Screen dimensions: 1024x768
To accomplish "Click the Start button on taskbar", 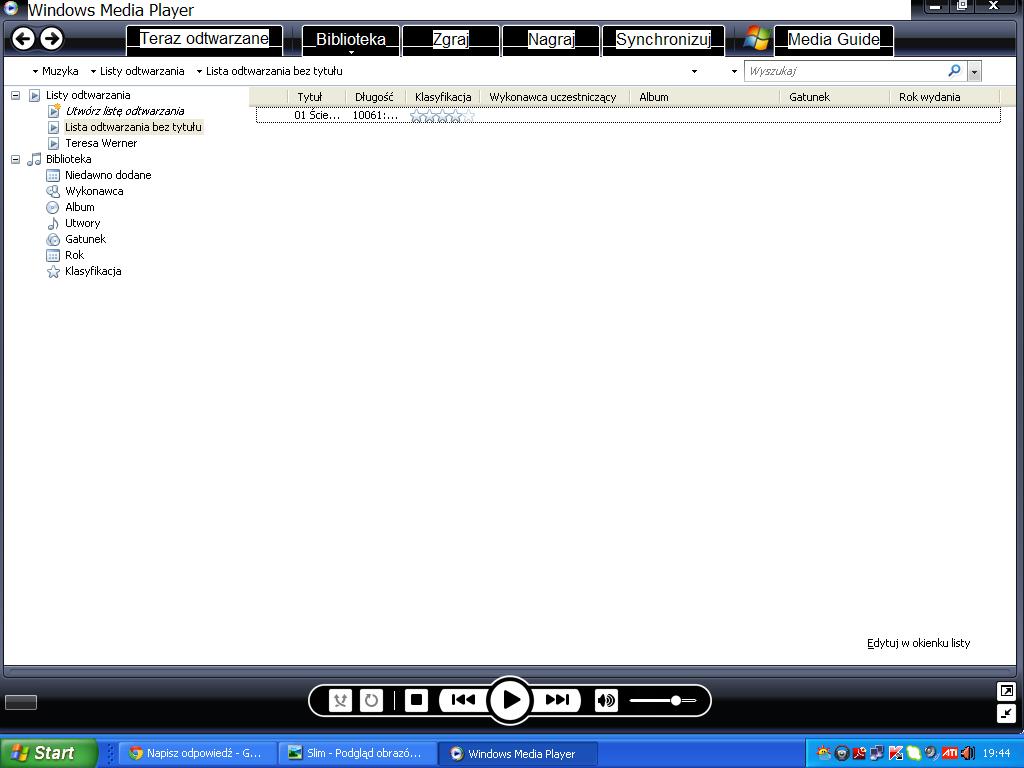I will coord(48,753).
